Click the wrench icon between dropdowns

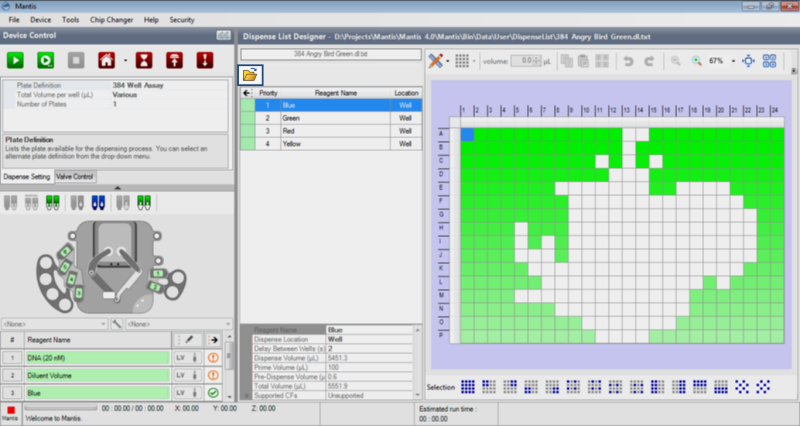pyautogui.click(x=116, y=324)
